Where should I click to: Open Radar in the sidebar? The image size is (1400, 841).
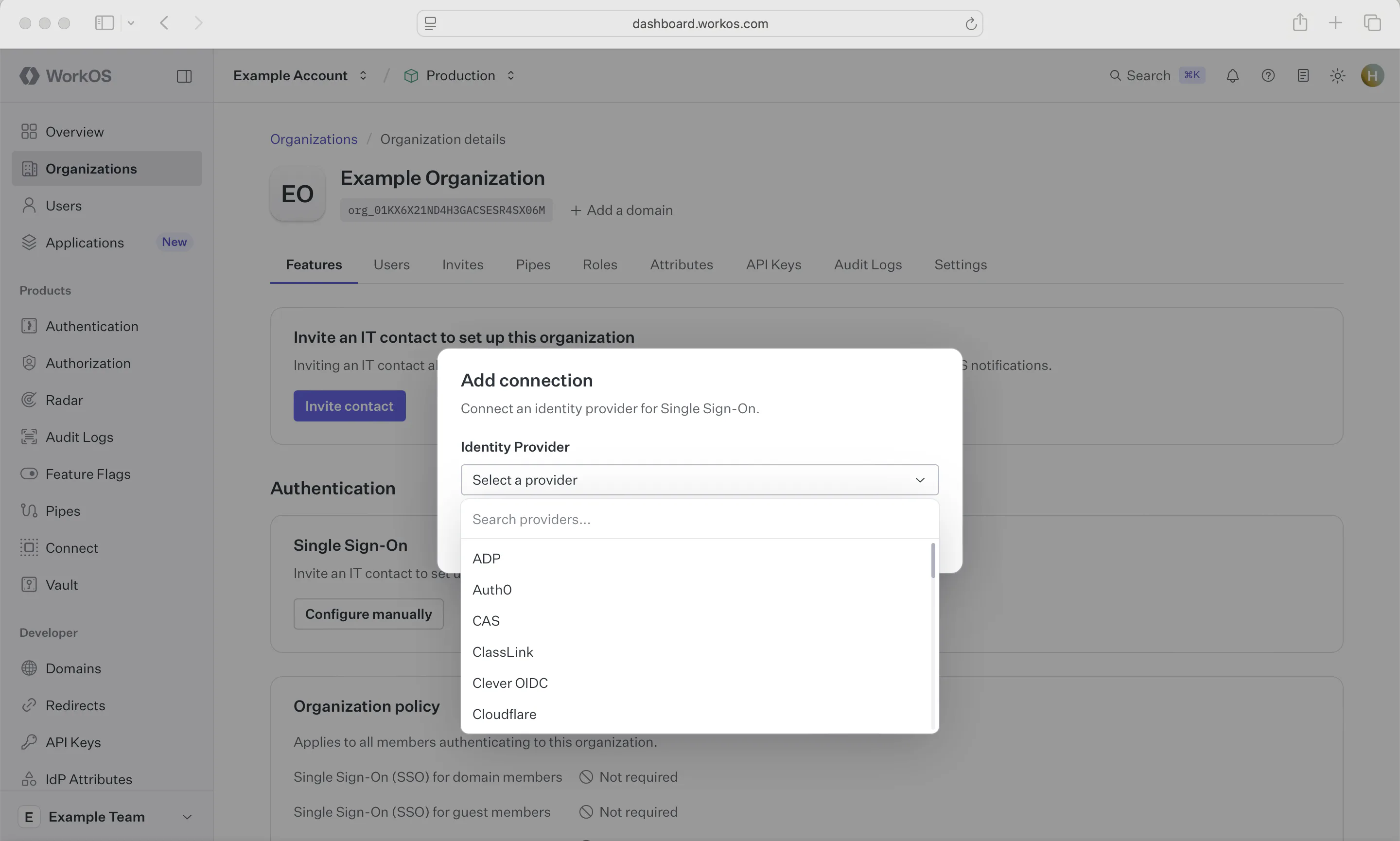coord(106,400)
